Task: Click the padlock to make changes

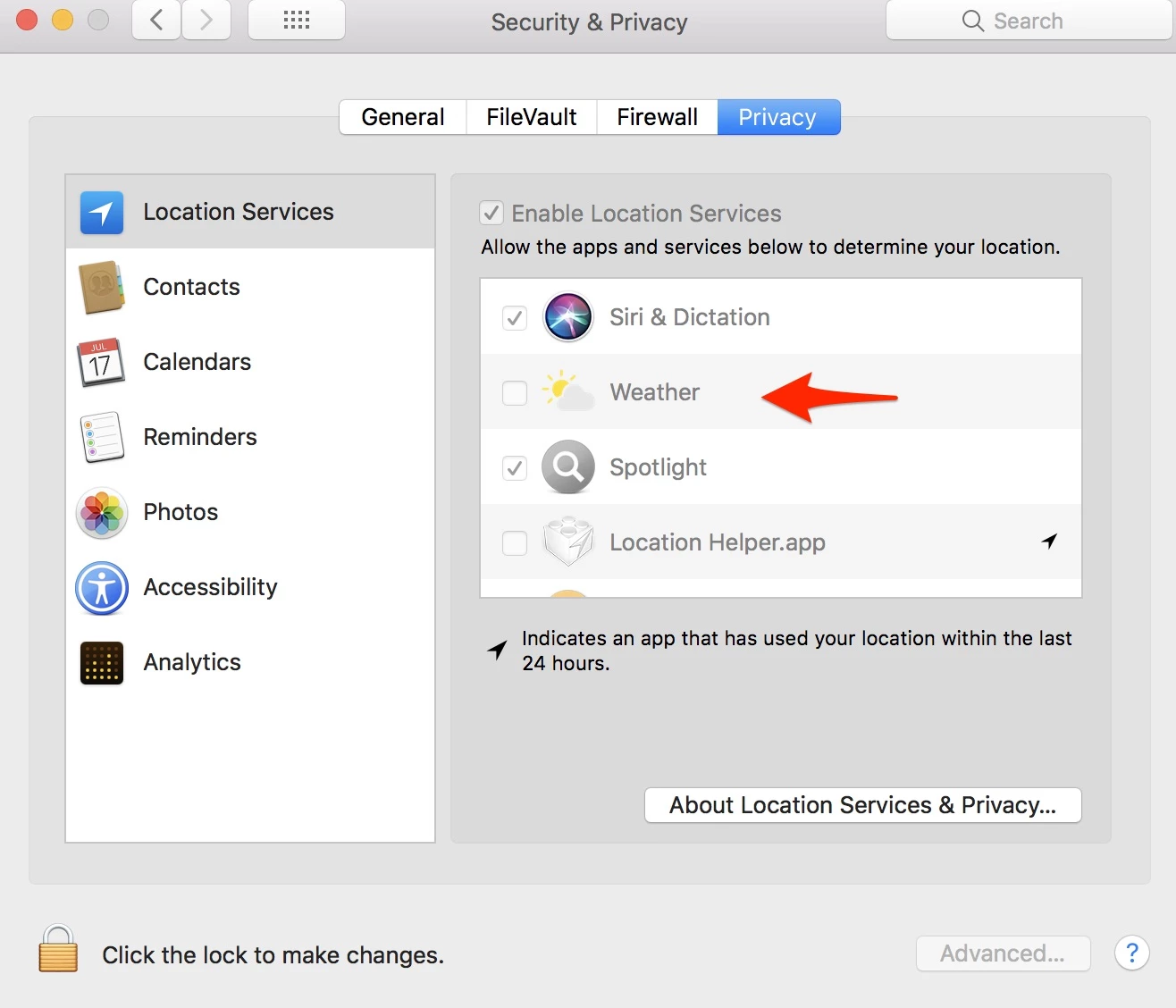Action: 58,949
